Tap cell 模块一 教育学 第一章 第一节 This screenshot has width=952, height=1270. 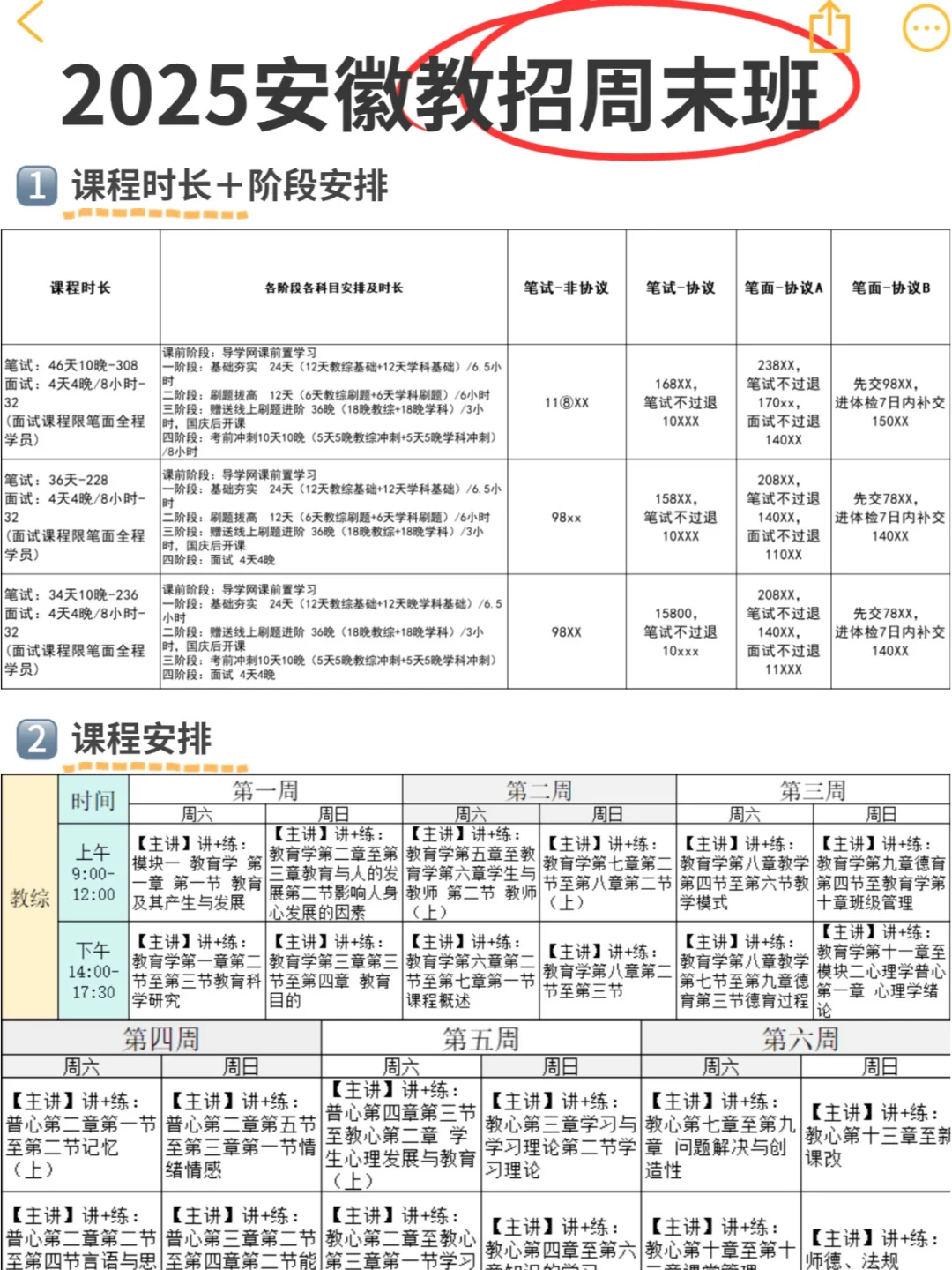point(197,873)
